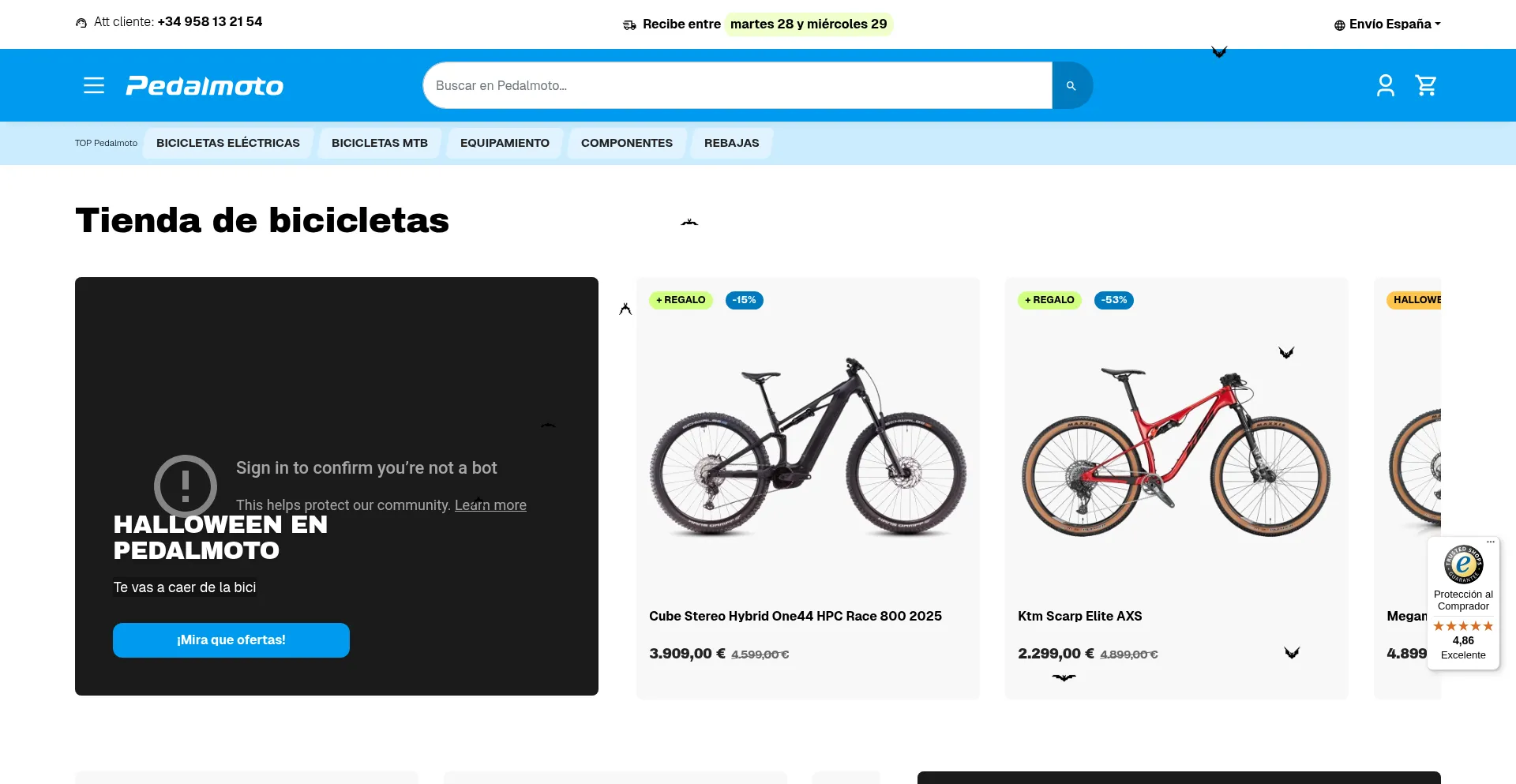Open the Ktm Scarp Elite AXS image
The image size is (1516, 784).
tap(1176, 450)
